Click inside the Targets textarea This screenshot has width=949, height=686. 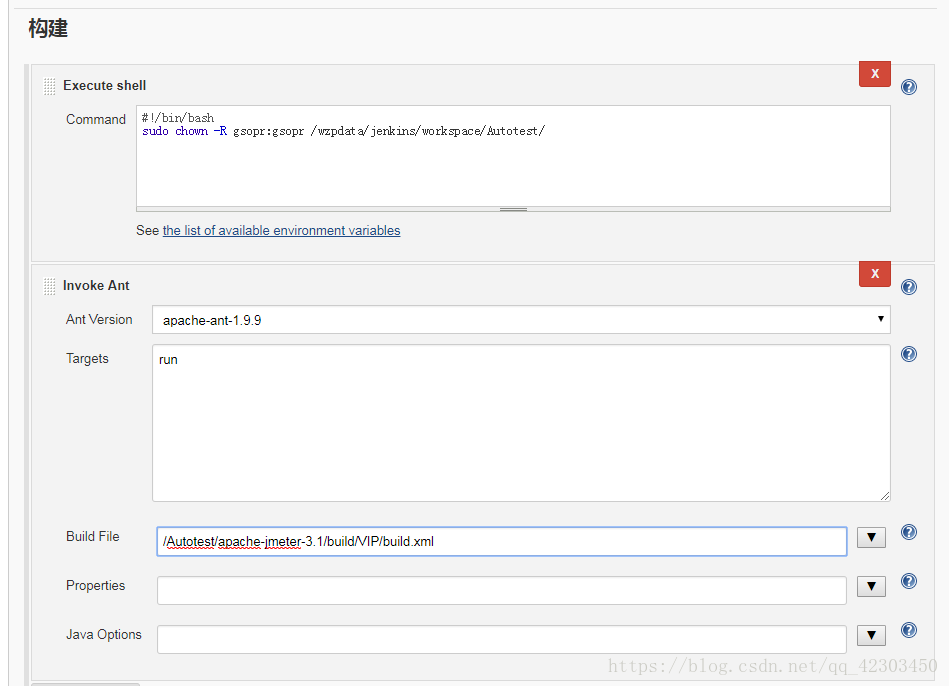(x=521, y=423)
